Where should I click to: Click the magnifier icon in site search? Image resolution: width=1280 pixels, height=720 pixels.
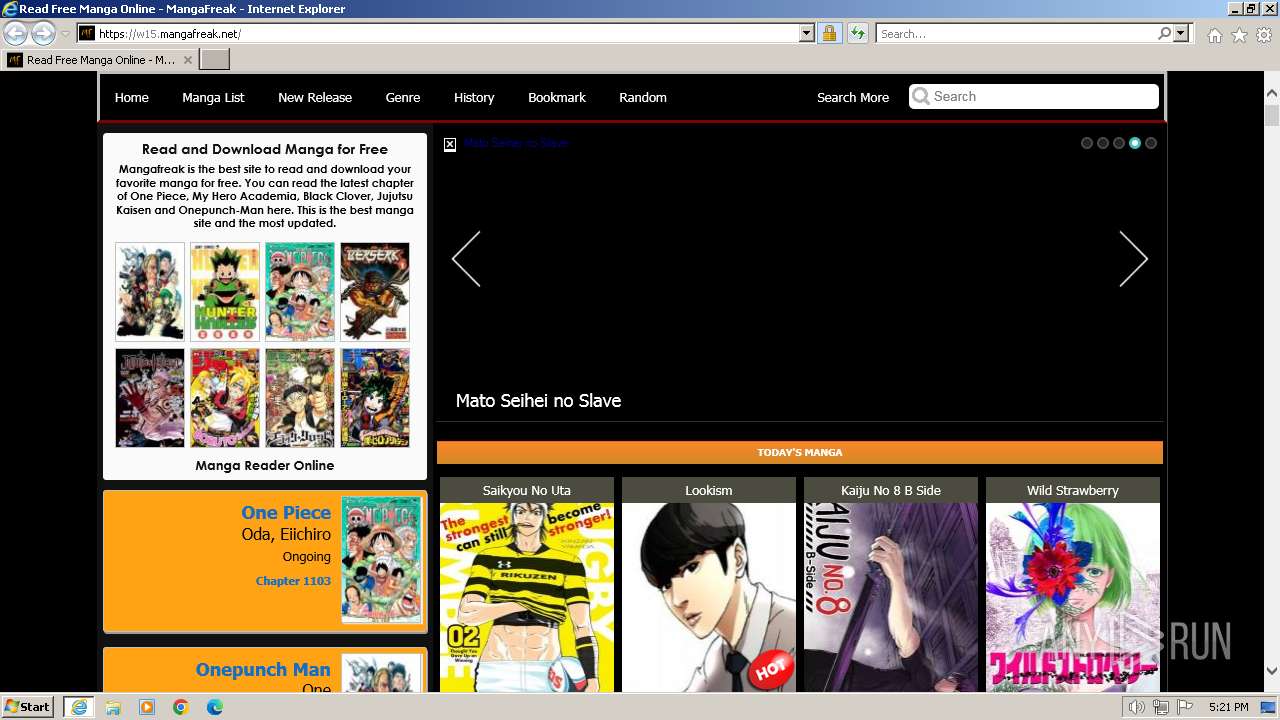[921, 96]
